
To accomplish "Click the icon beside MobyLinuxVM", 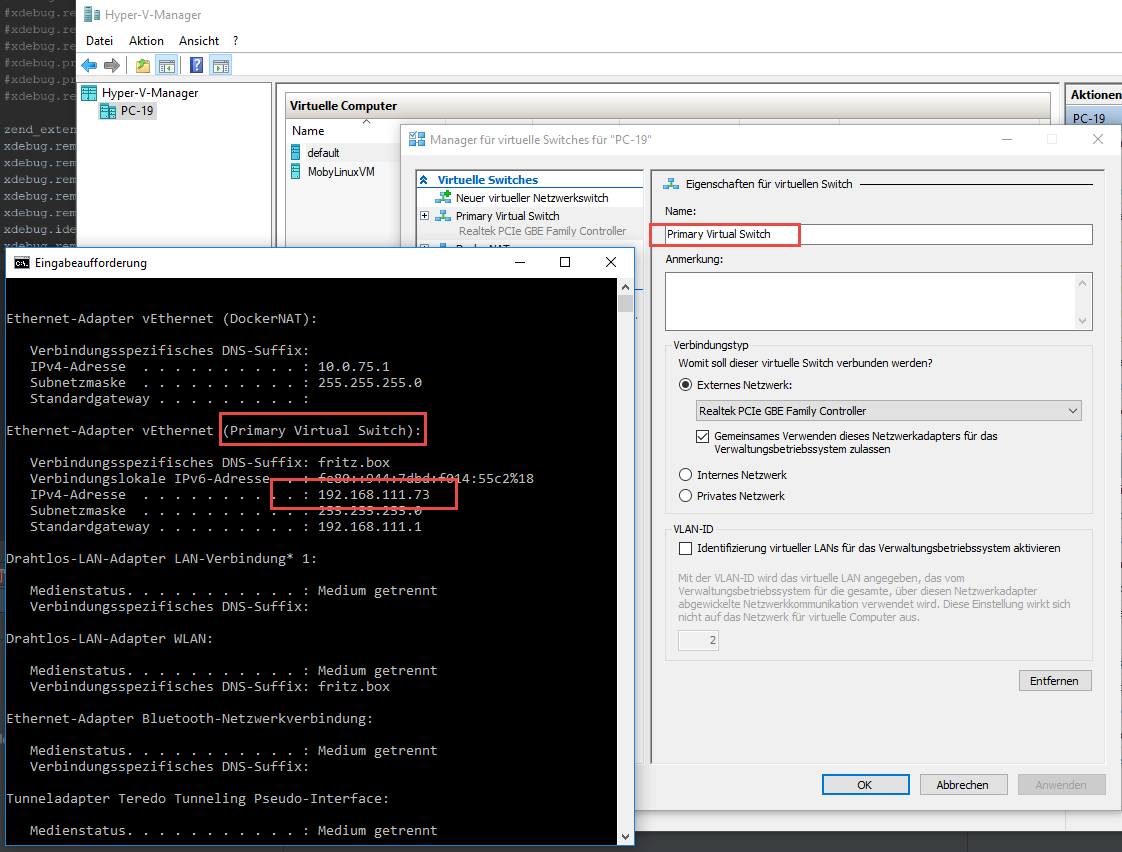I will pyautogui.click(x=296, y=172).
